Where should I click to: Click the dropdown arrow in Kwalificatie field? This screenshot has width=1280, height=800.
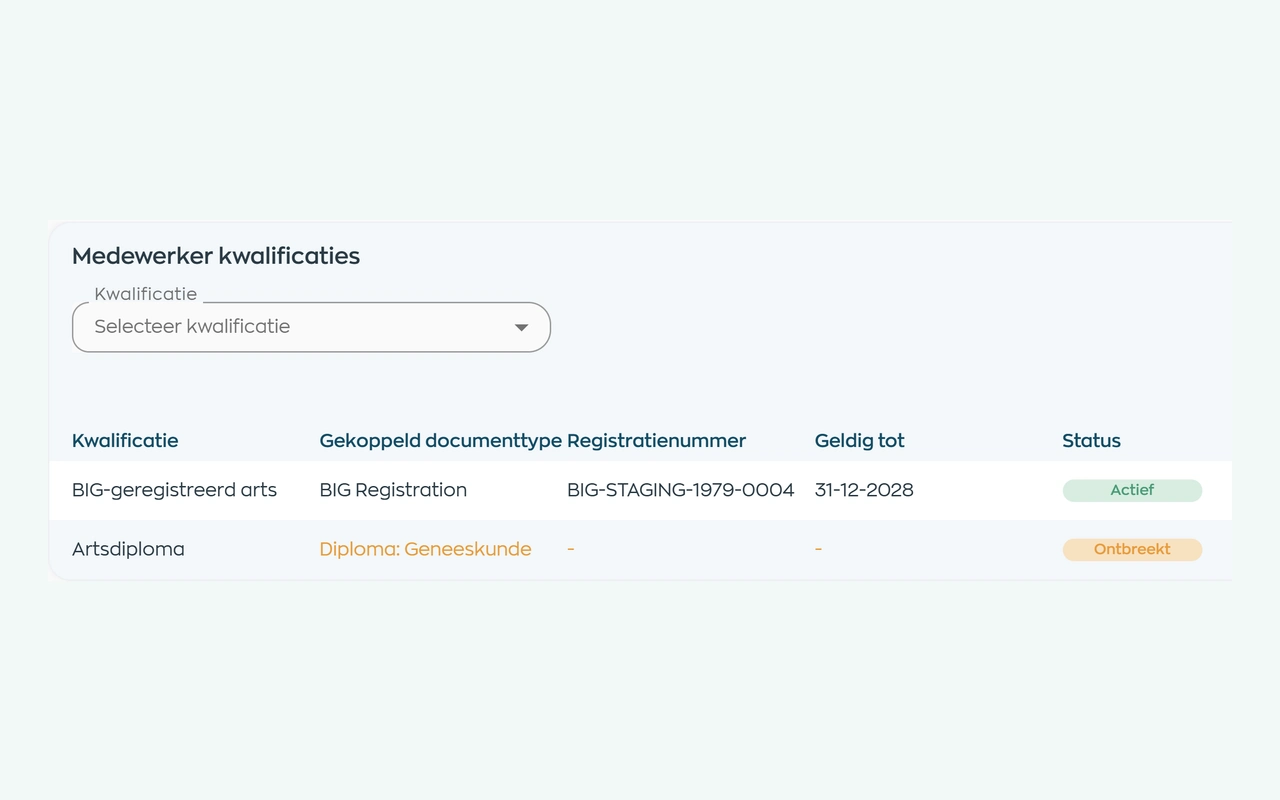(521, 327)
